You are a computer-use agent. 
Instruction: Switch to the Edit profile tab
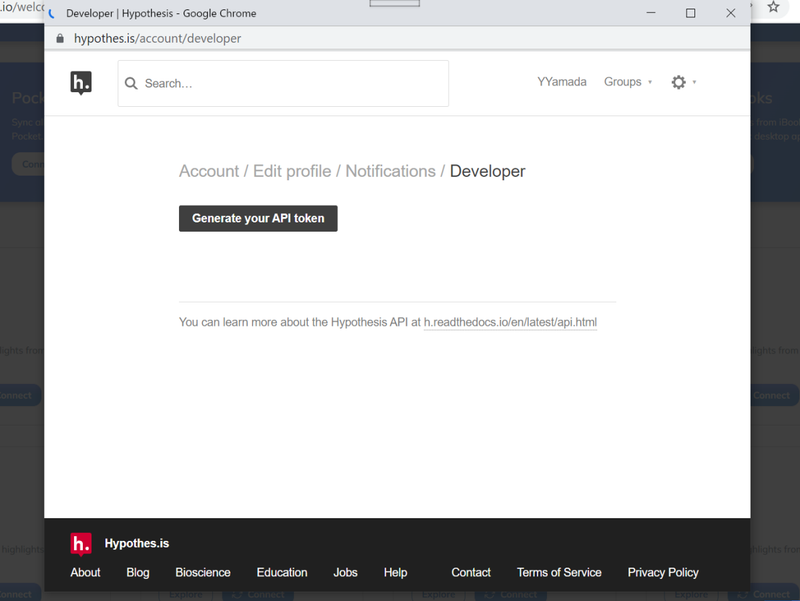[x=292, y=171]
